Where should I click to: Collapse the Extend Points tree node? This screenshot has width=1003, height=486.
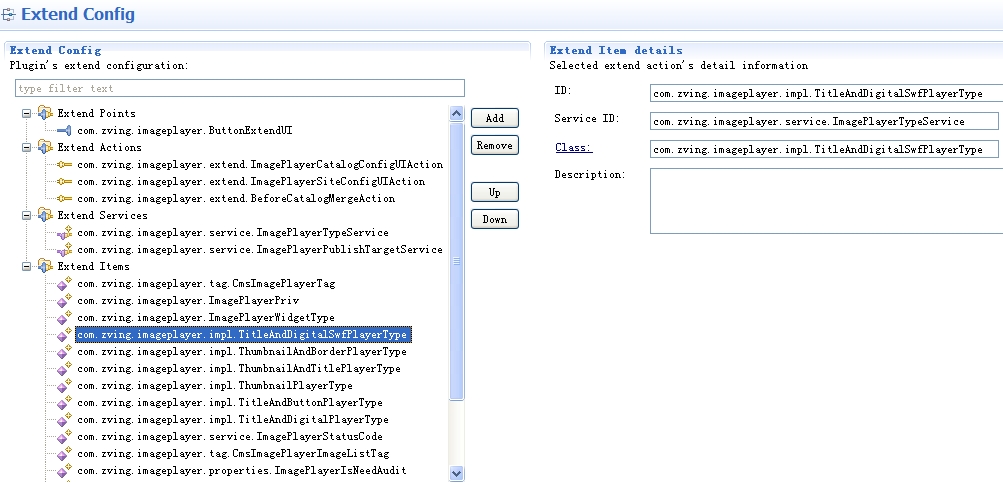pyautogui.click(x=26, y=114)
